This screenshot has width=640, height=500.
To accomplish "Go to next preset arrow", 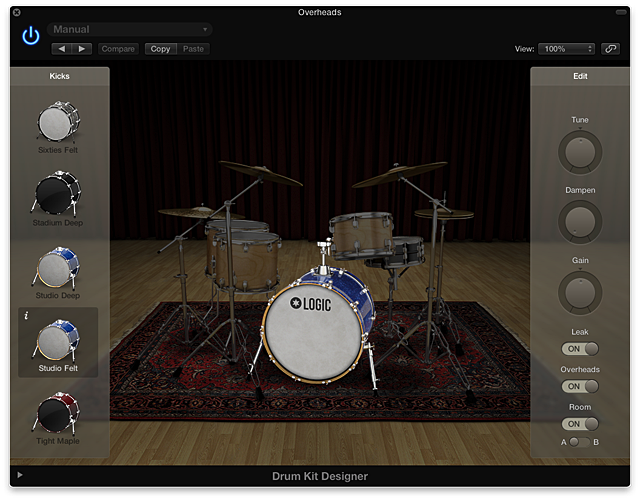I will (82, 49).
